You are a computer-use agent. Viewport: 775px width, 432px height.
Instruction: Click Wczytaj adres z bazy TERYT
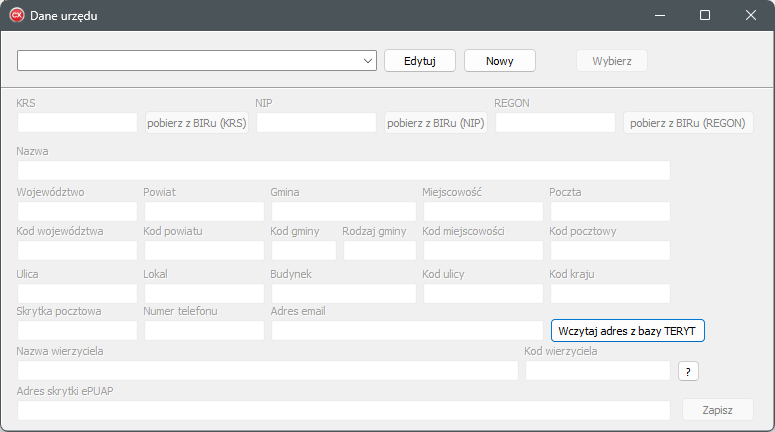[628, 331]
